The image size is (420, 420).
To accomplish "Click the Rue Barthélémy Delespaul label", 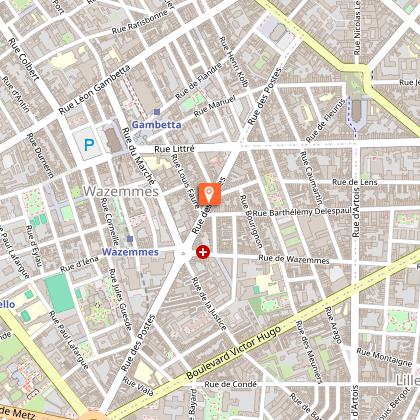I will click(x=302, y=212).
